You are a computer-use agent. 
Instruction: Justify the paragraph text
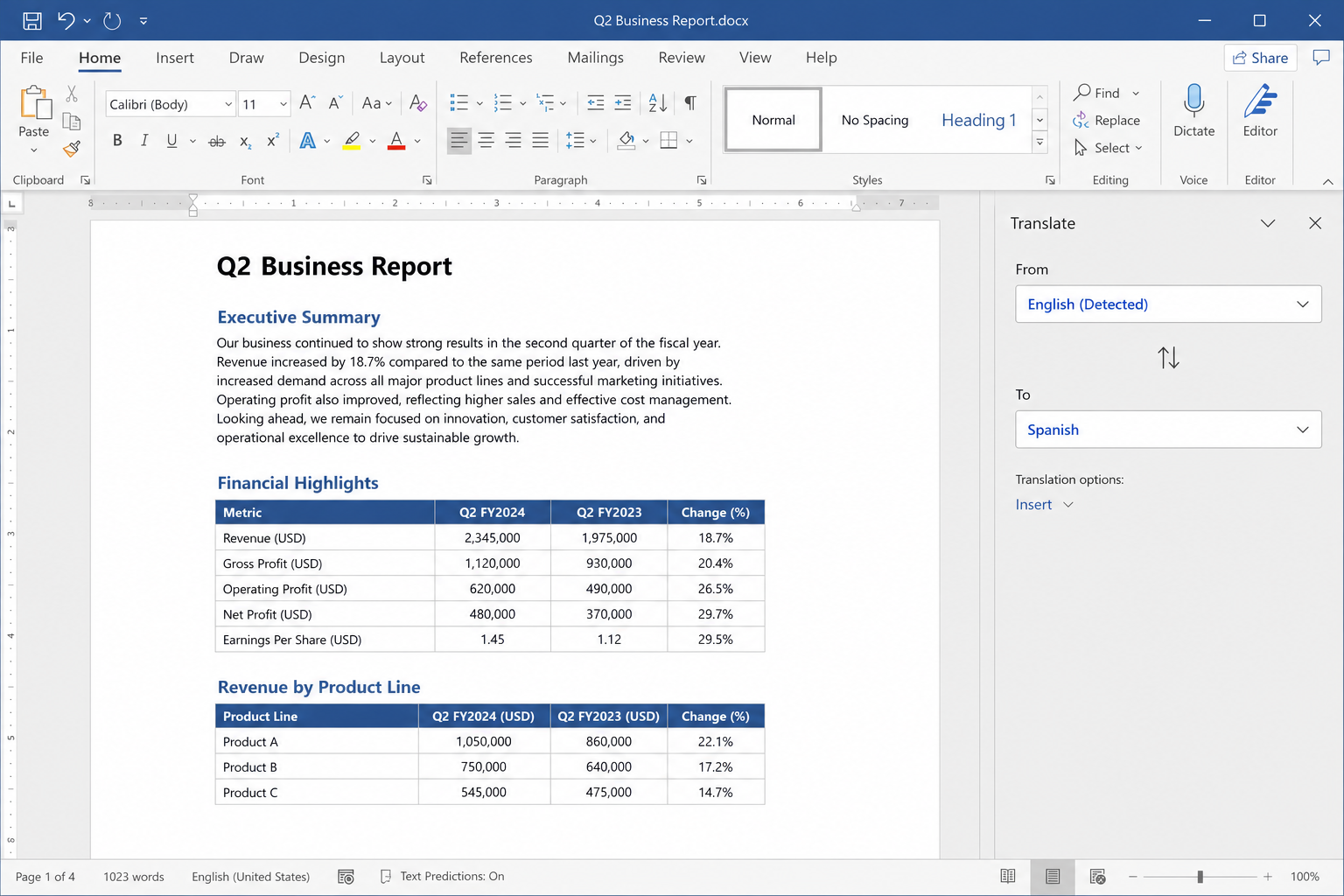[x=541, y=140]
